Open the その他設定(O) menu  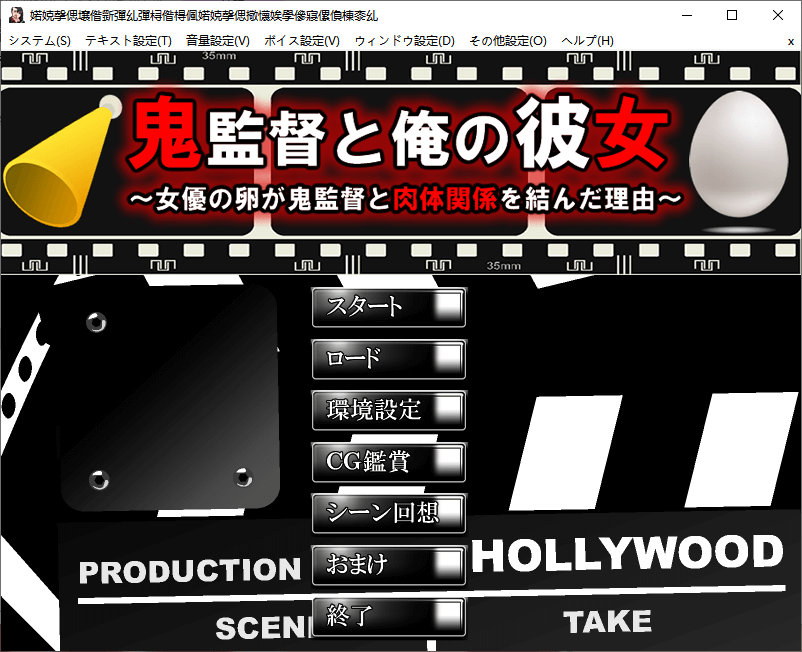pyautogui.click(x=507, y=41)
